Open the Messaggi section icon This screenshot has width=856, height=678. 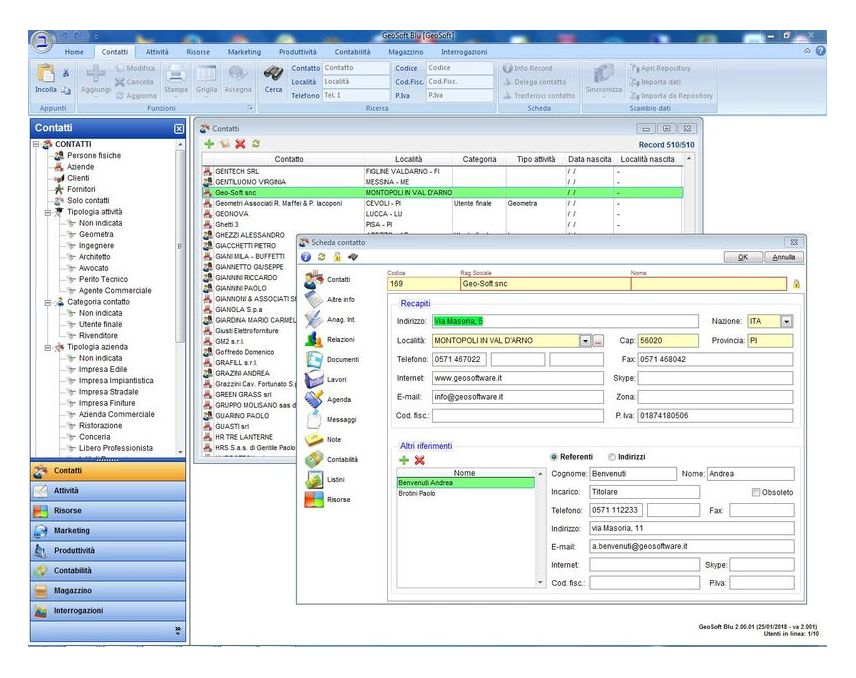(314, 420)
